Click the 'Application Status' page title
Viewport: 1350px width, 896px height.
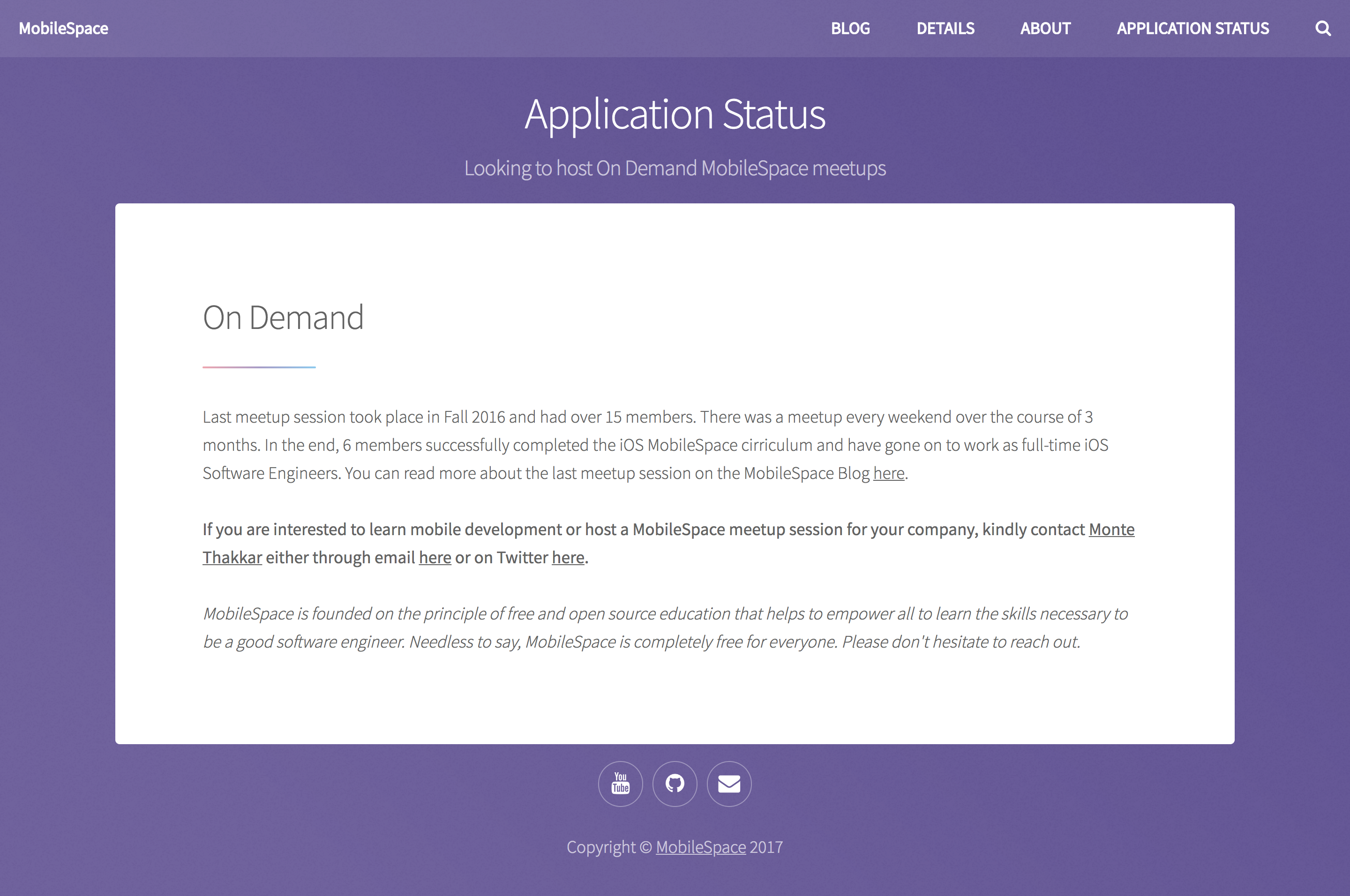675,114
